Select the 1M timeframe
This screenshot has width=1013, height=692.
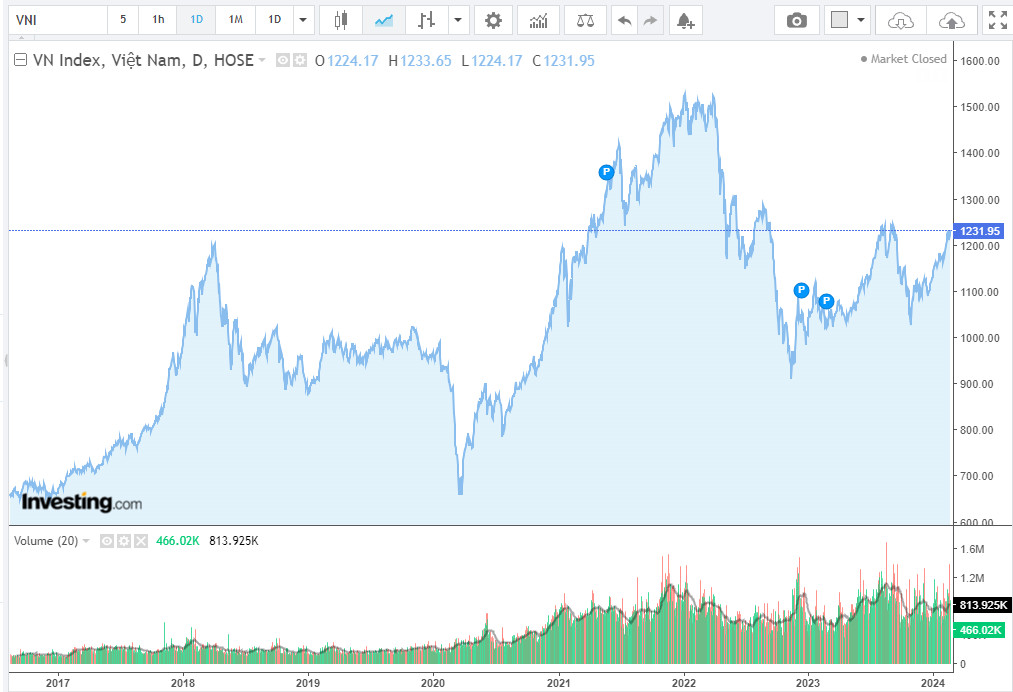235,20
